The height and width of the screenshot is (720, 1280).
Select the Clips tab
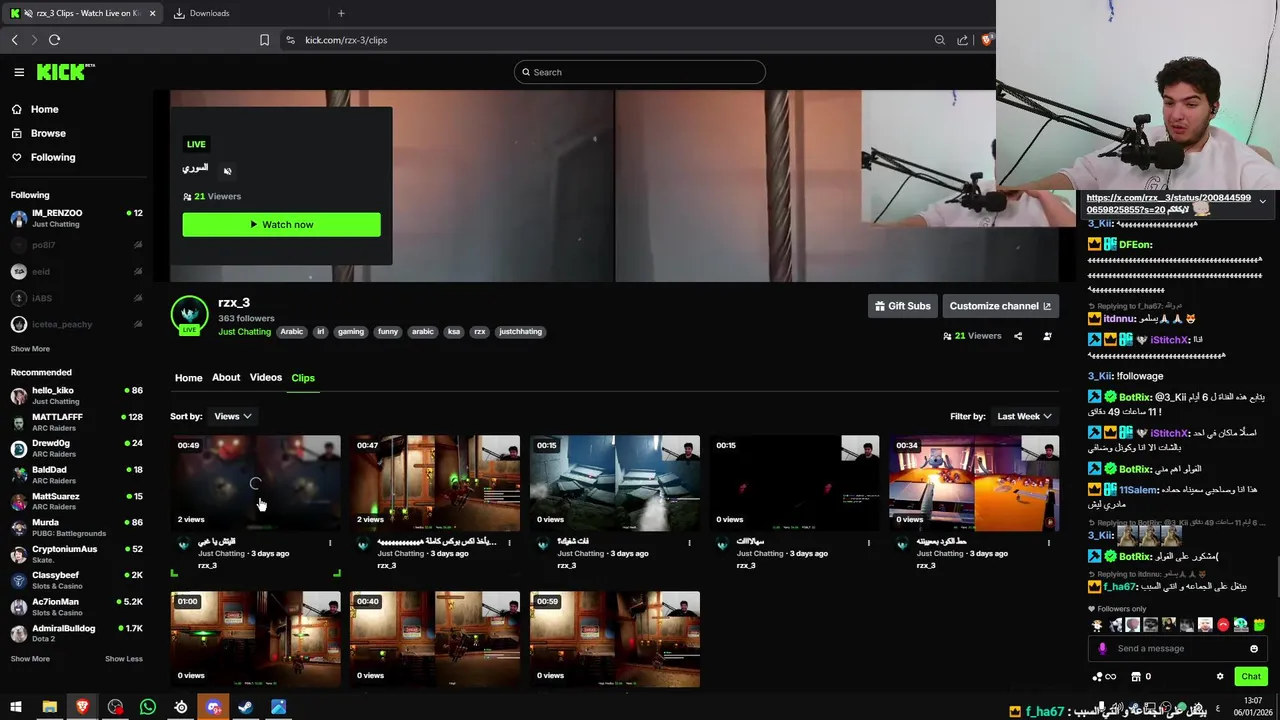click(303, 378)
